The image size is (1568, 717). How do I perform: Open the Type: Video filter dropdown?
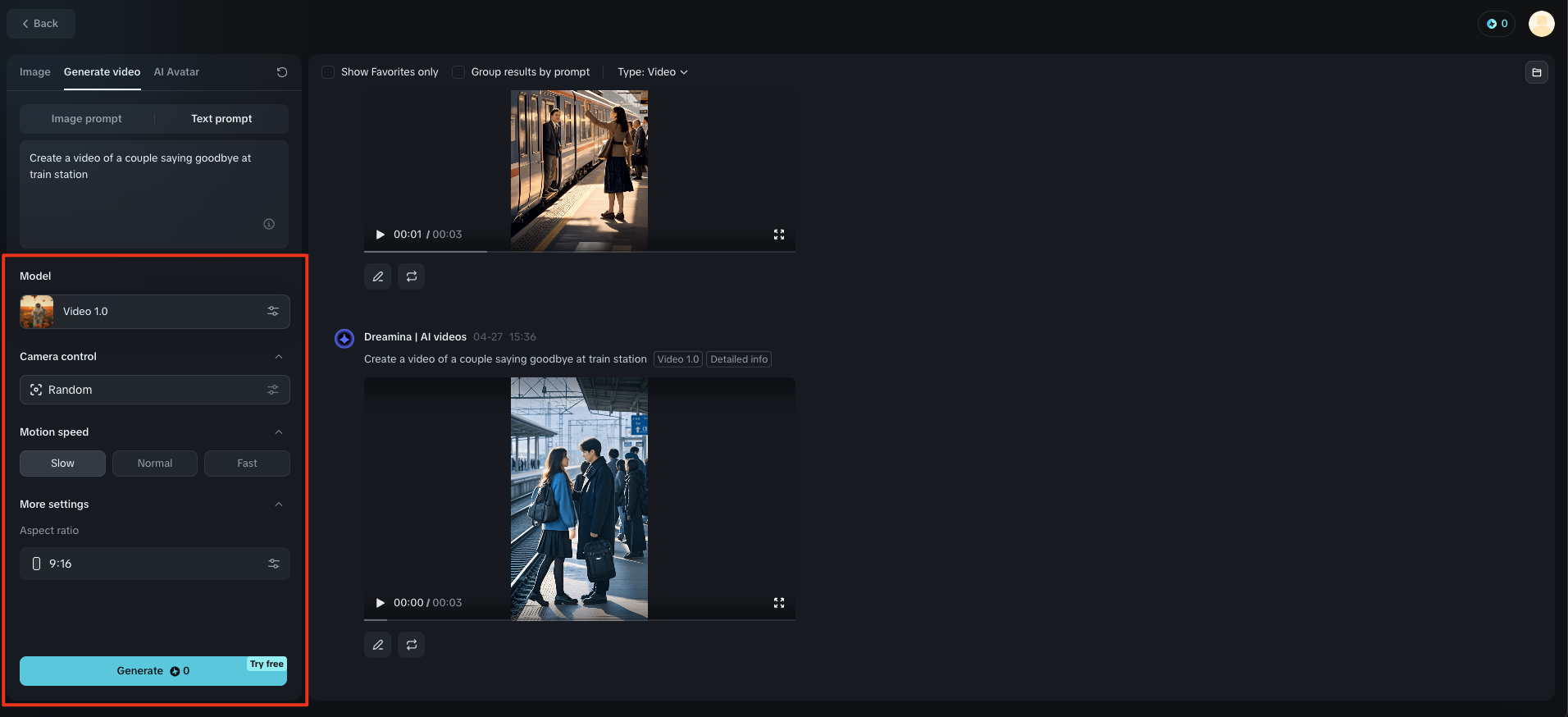[653, 72]
